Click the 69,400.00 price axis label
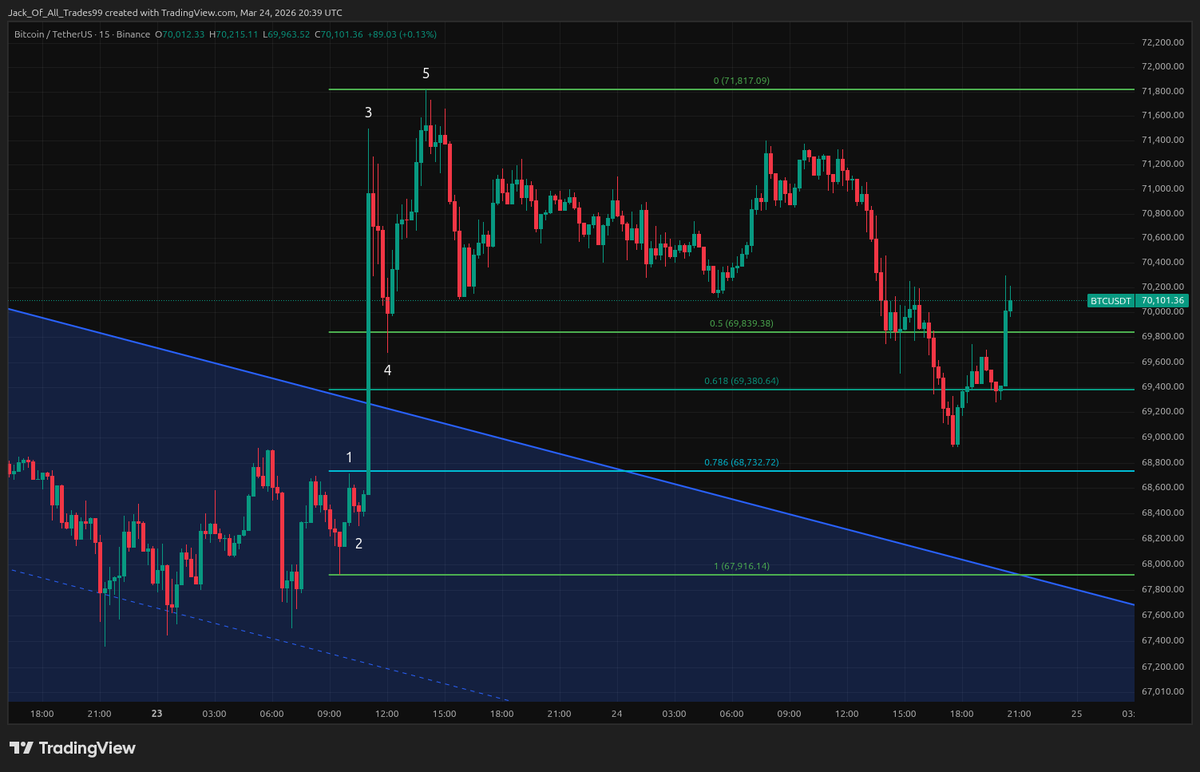 1161,387
